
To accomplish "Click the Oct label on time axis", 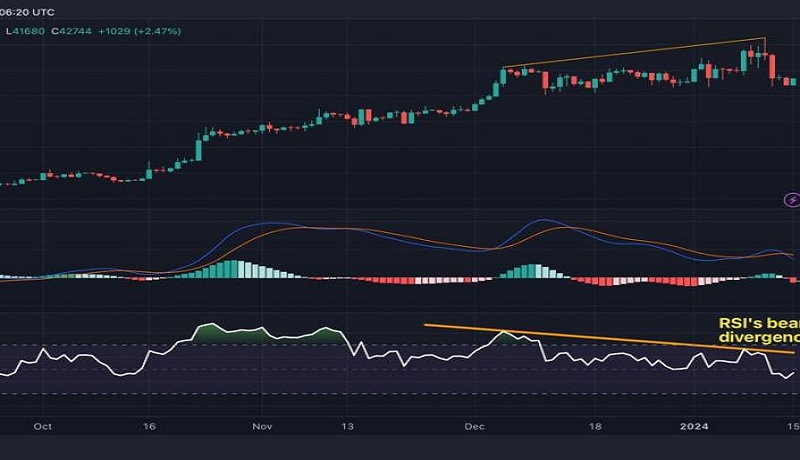I will click(x=42, y=425).
